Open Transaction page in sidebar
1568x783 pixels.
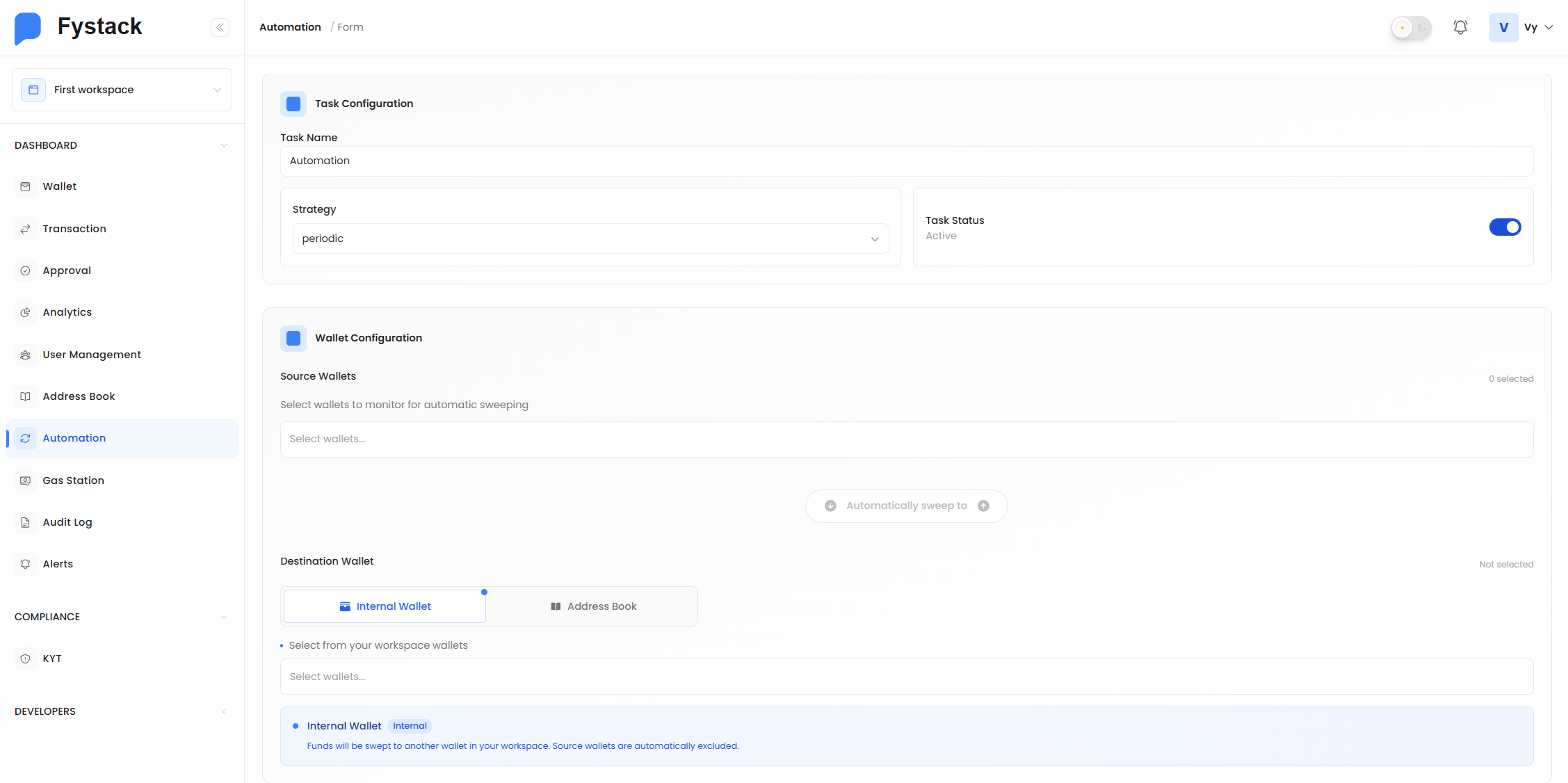coord(74,229)
